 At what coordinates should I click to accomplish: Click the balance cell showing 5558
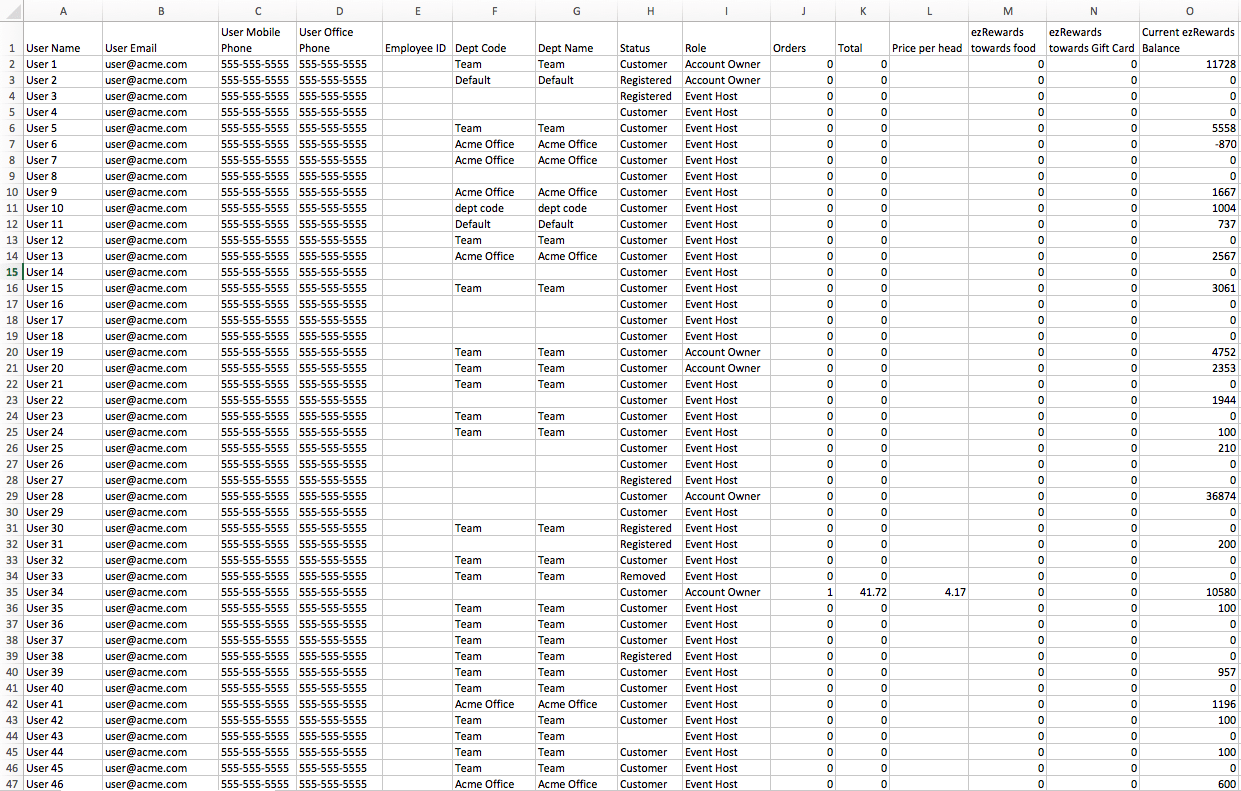1189,128
